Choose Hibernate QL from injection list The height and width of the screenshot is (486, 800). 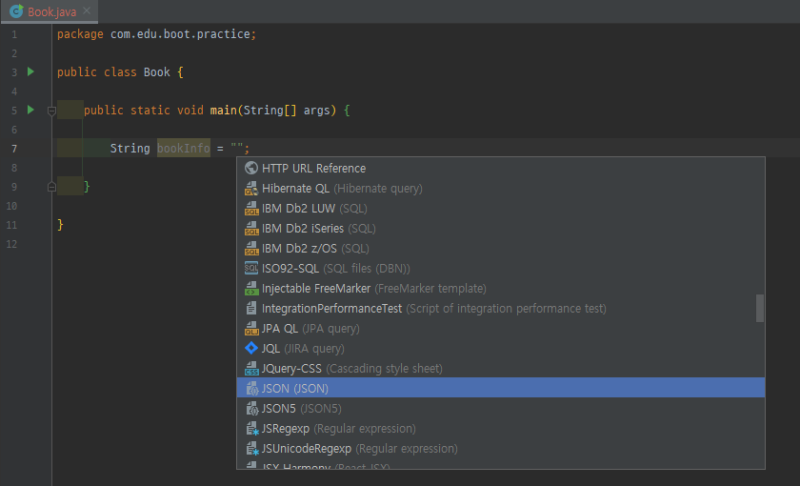(501, 188)
